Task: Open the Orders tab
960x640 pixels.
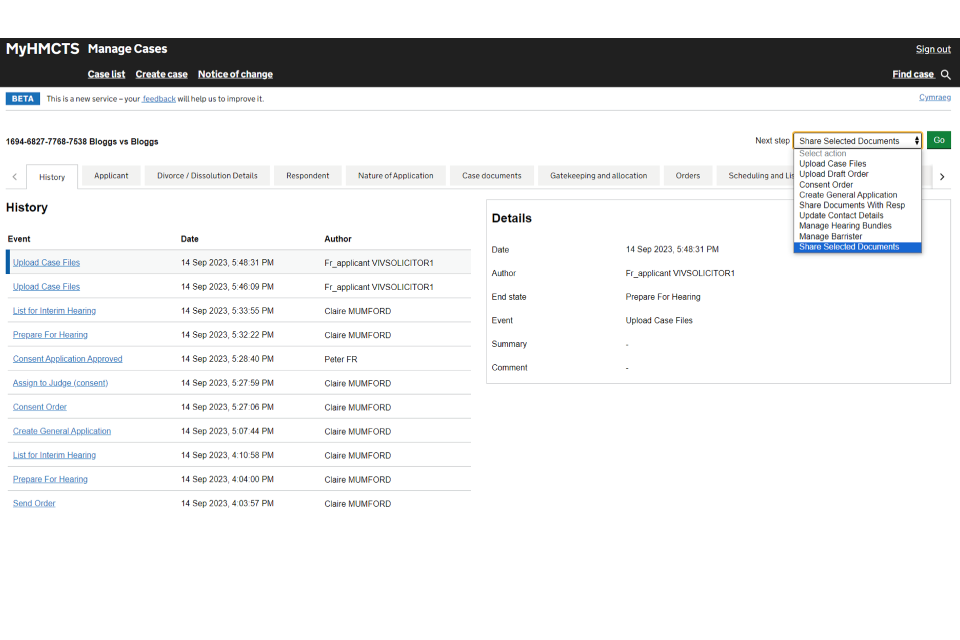Action: 687,176
